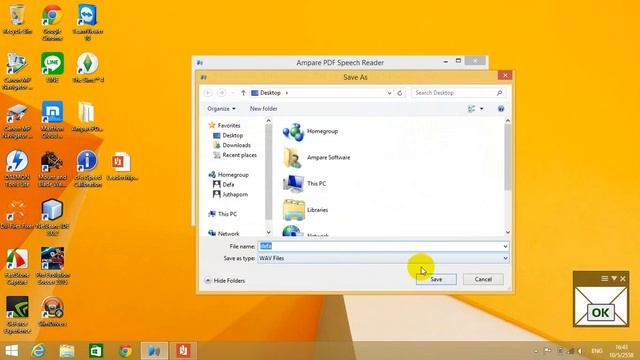Click the search magnifier icon
Viewport: 640px width, 360px height.
pyautogui.click(x=499, y=93)
